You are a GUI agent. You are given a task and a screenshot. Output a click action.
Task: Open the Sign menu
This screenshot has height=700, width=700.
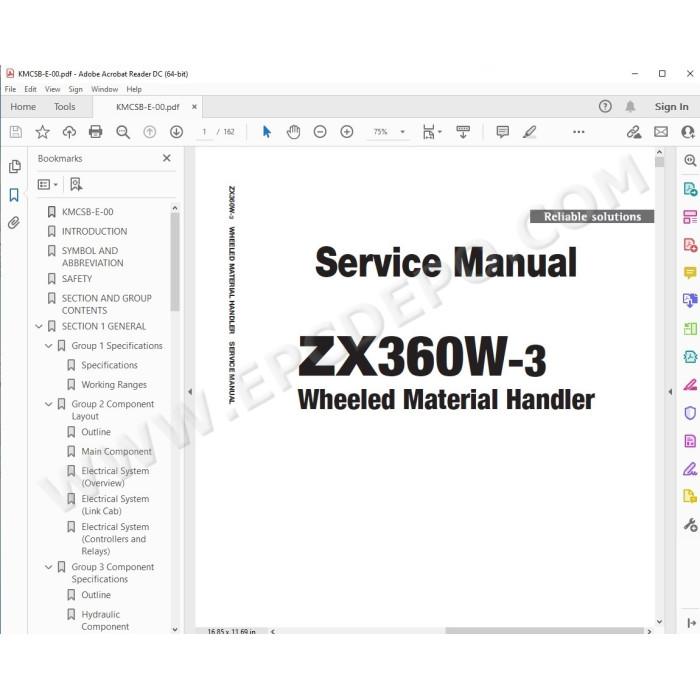pos(75,89)
